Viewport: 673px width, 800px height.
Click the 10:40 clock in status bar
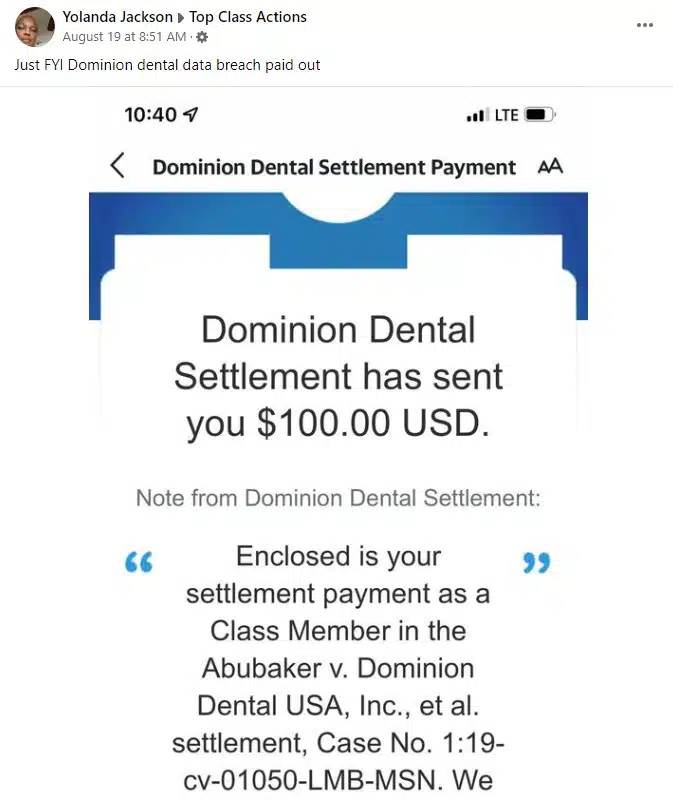click(150, 115)
